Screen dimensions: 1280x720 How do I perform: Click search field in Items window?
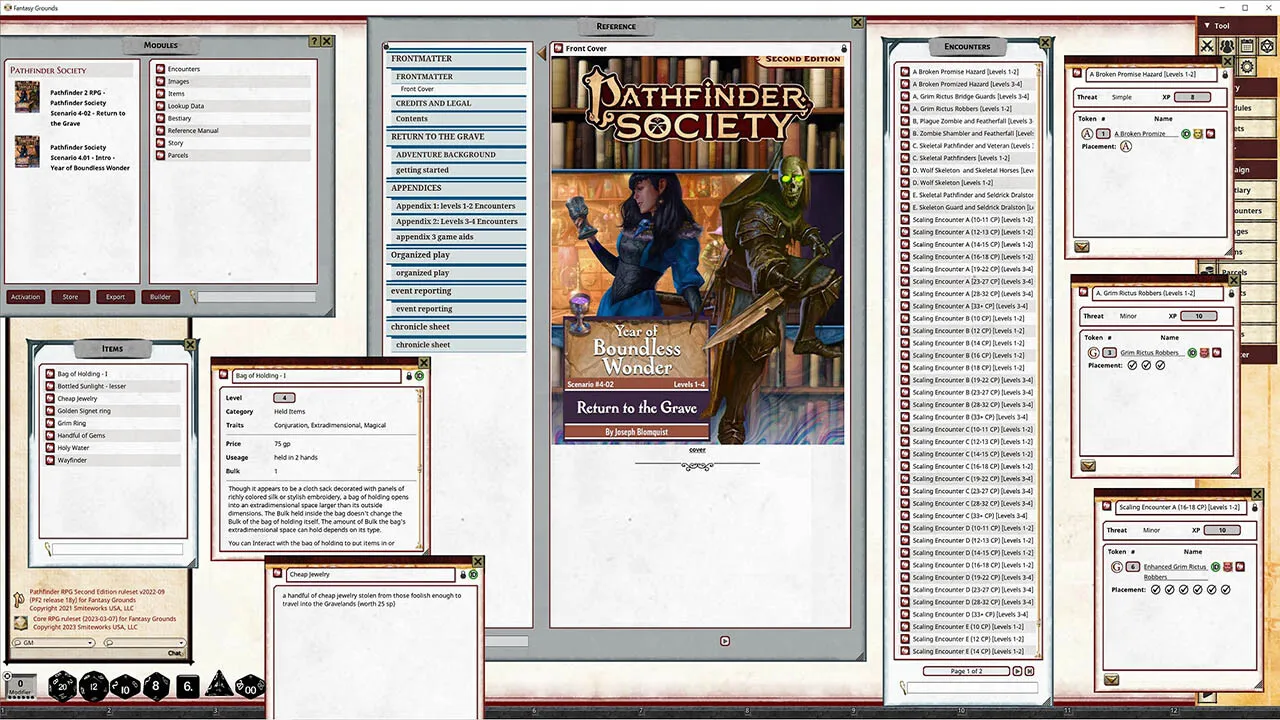pyautogui.click(x=118, y=549)
